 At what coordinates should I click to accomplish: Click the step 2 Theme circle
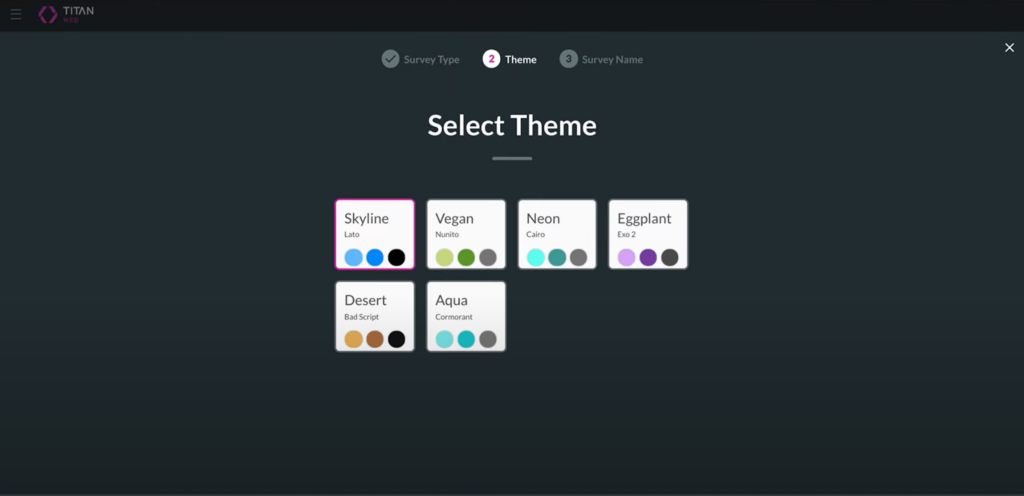pos(491,59)
